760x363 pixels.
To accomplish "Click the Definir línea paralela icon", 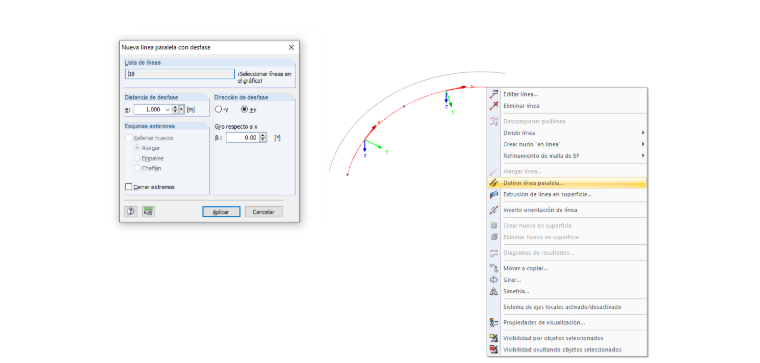I will [x=494, y=183].
